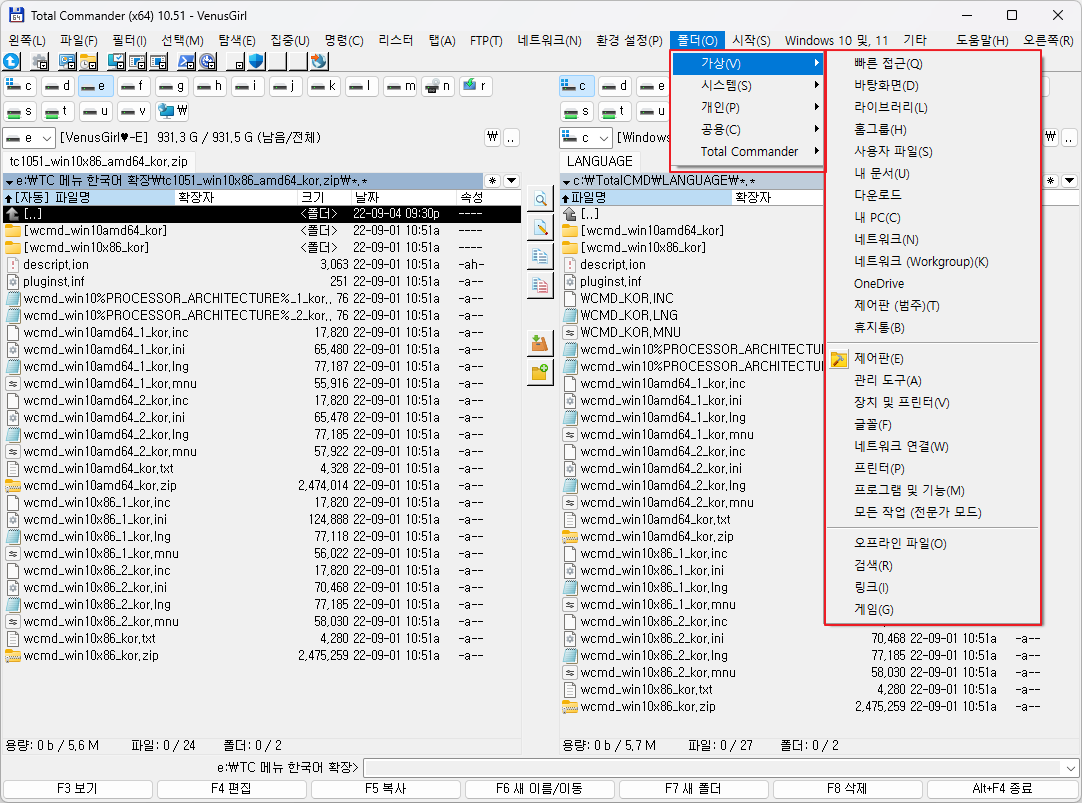The image size is (1082, 803).
Task: Select drive n network drive in left bar
Action: (437, 86)
